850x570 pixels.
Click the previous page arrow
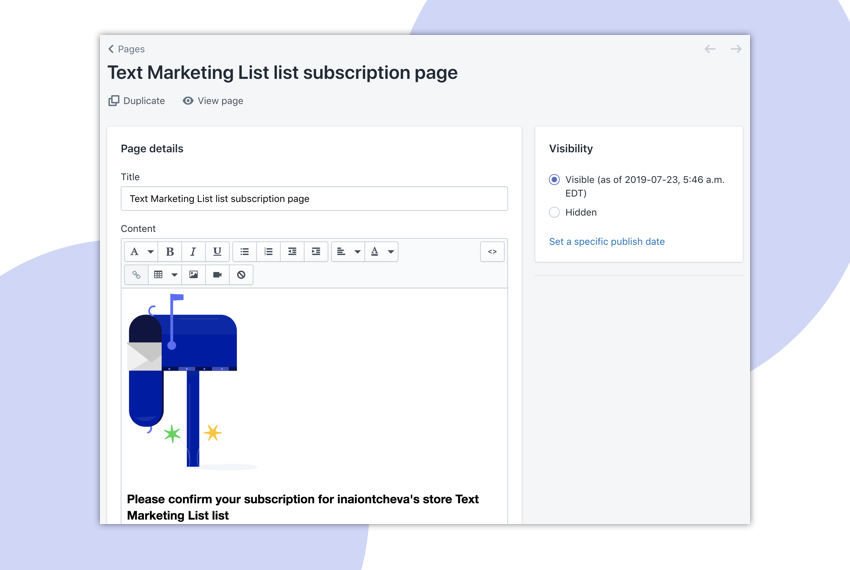710,49
